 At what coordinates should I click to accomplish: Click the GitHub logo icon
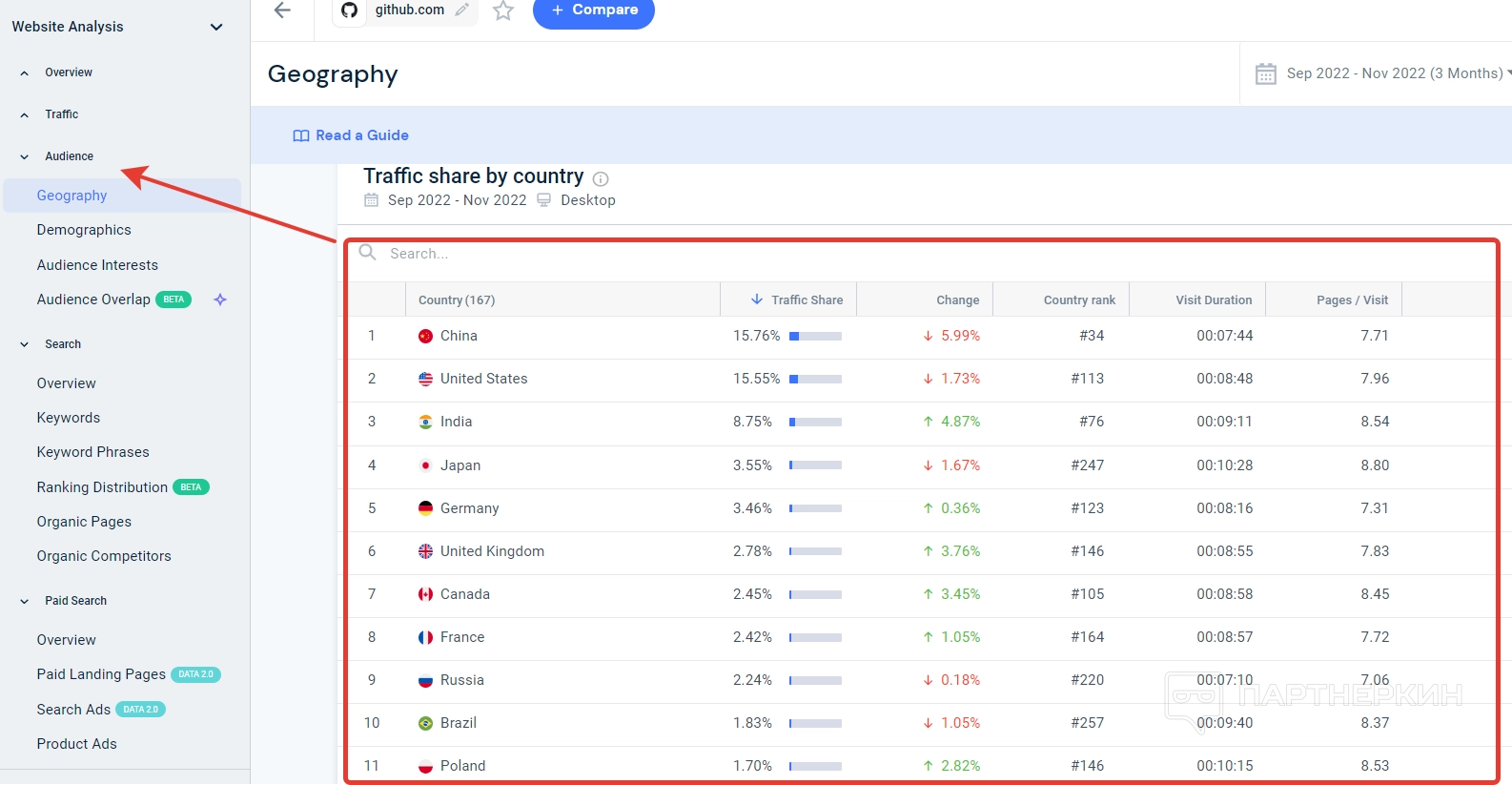coord(350,10)
